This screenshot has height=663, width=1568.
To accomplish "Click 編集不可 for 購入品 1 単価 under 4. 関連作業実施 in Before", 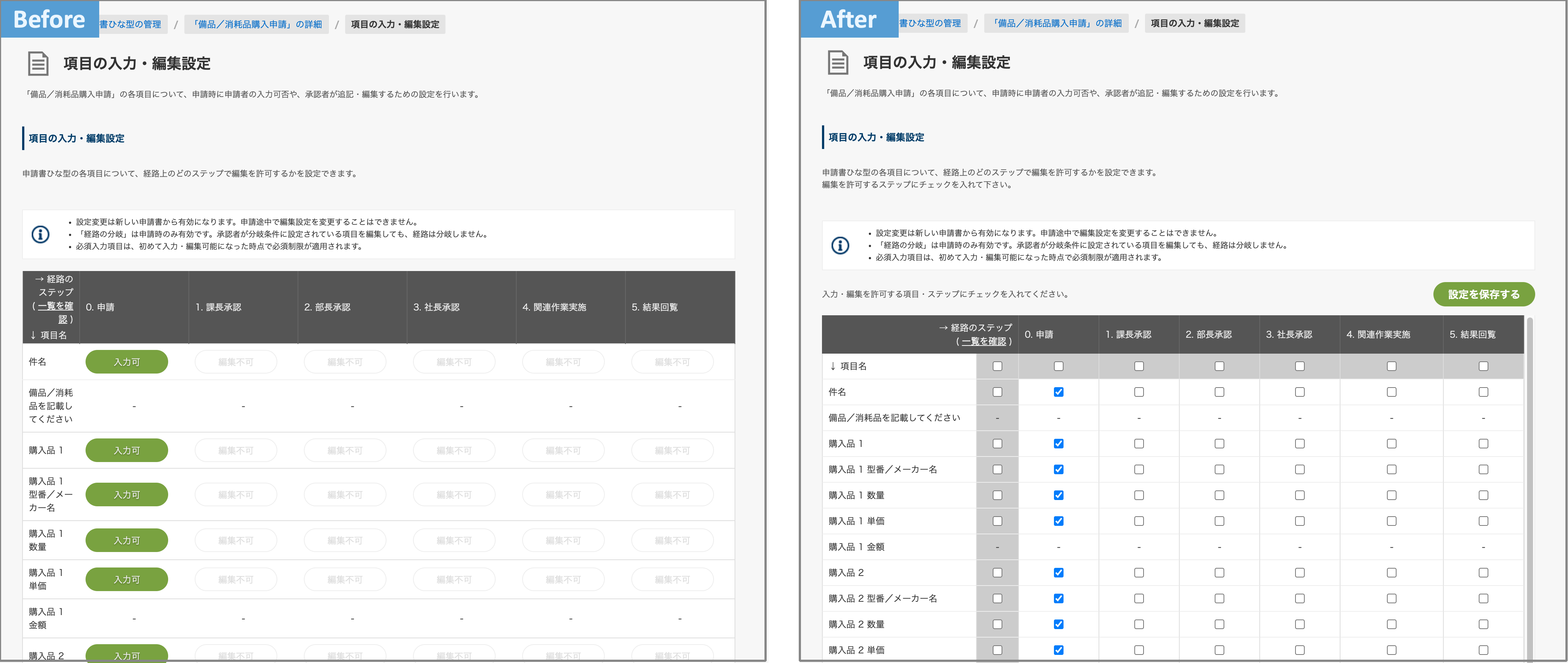I will (563, 580).
